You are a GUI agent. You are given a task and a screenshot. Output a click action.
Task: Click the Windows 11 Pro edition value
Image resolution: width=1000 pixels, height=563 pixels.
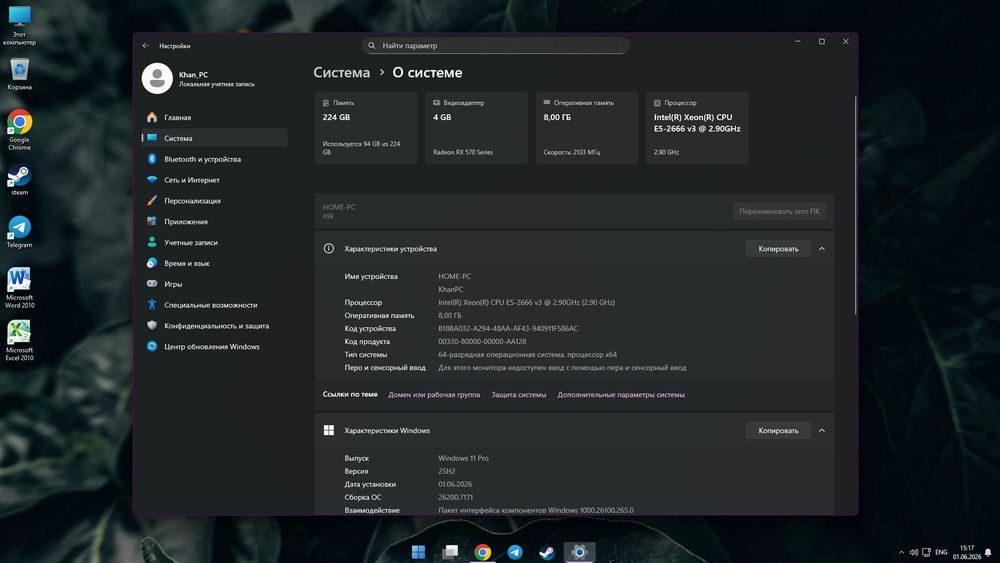tap(463, 458)
